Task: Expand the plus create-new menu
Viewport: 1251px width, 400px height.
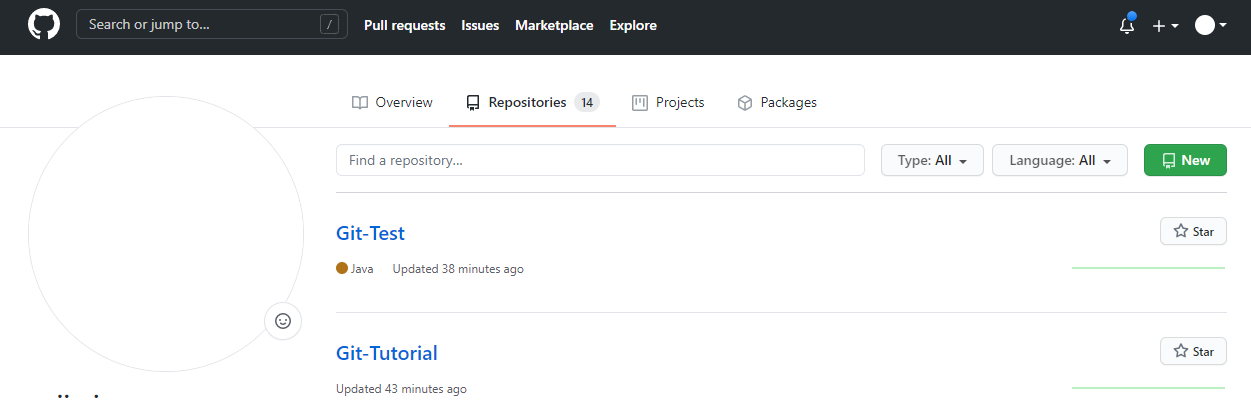Action: point(1165,26)
